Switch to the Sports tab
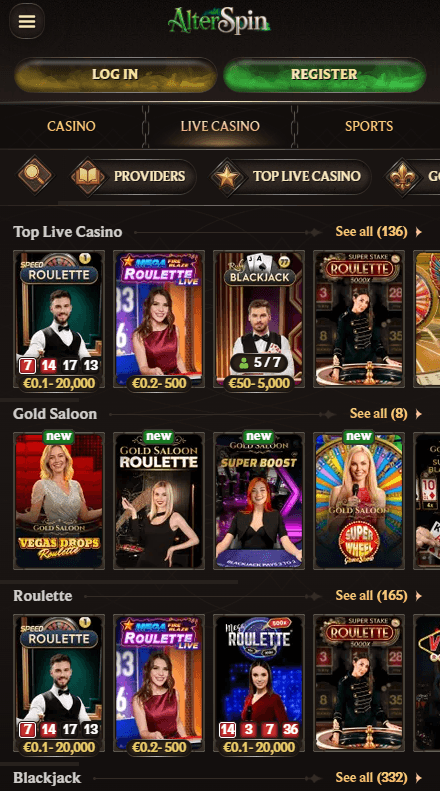The width and height of the screenshot is (440, 791). 369,126
